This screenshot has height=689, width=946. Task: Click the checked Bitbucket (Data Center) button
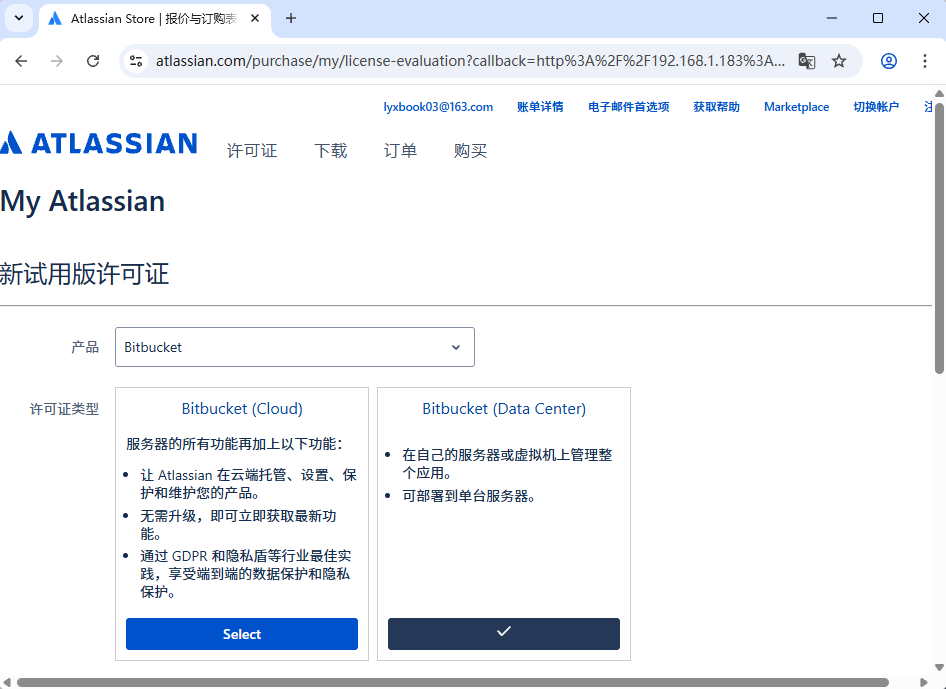[504, 634]
